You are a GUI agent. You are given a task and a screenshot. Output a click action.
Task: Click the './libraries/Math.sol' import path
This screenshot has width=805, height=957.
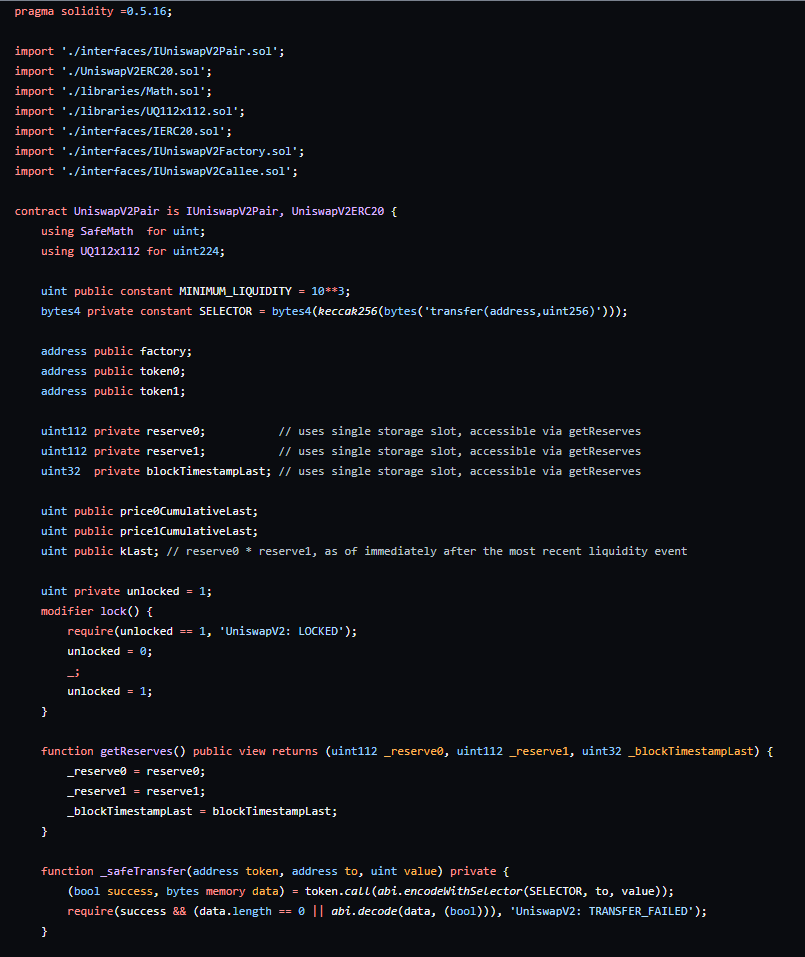pos(134,92)
